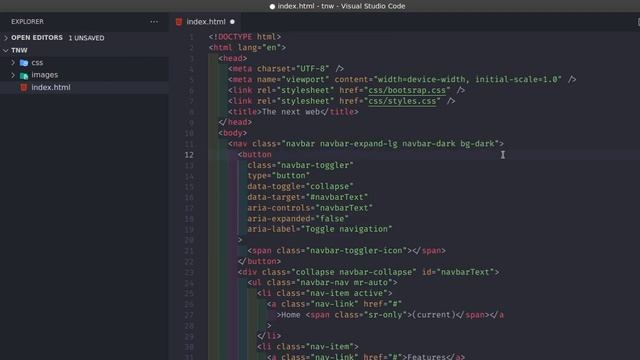Click the opening <head> tag
640x360 pixels.
point(233,58)
